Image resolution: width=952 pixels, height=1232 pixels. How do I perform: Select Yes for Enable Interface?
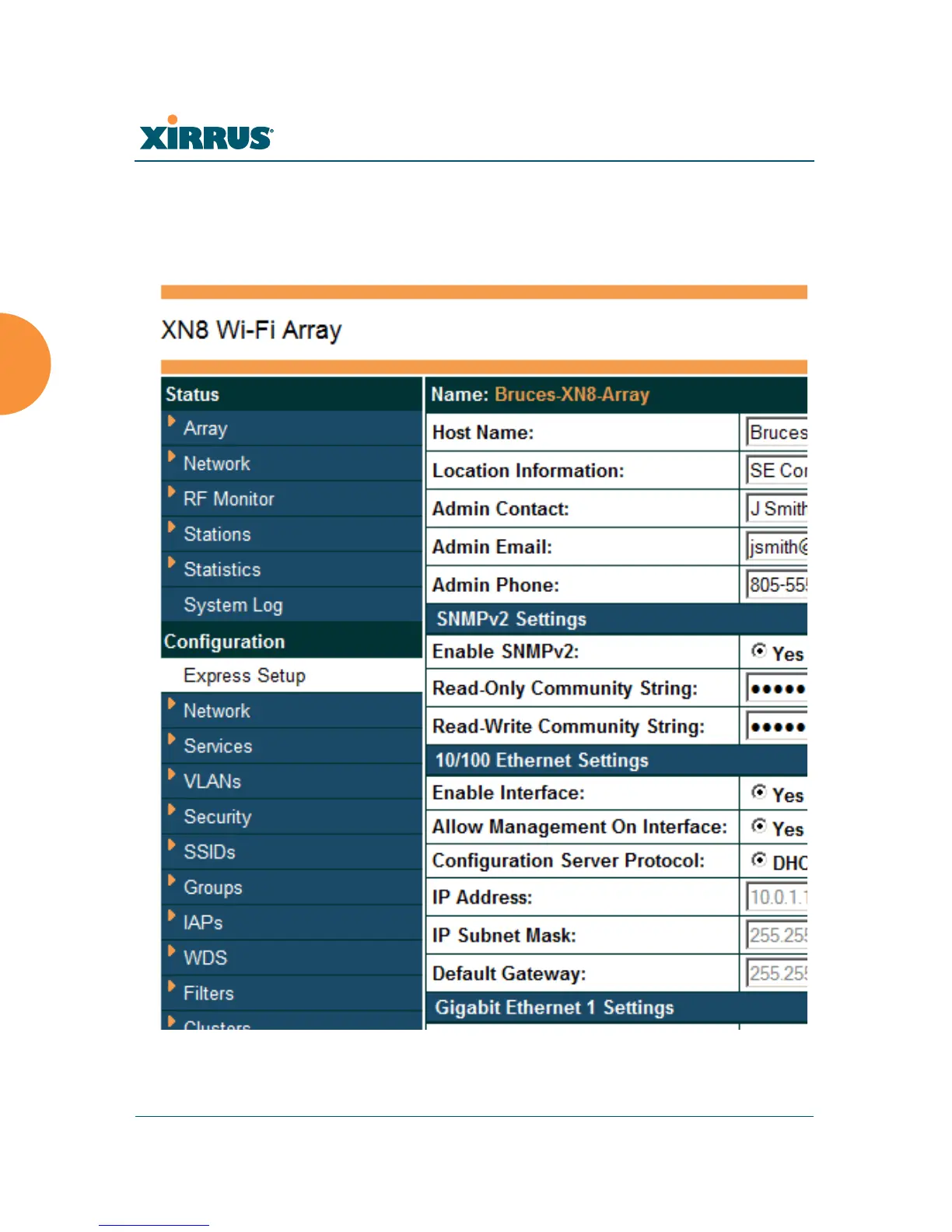[759, 792]
